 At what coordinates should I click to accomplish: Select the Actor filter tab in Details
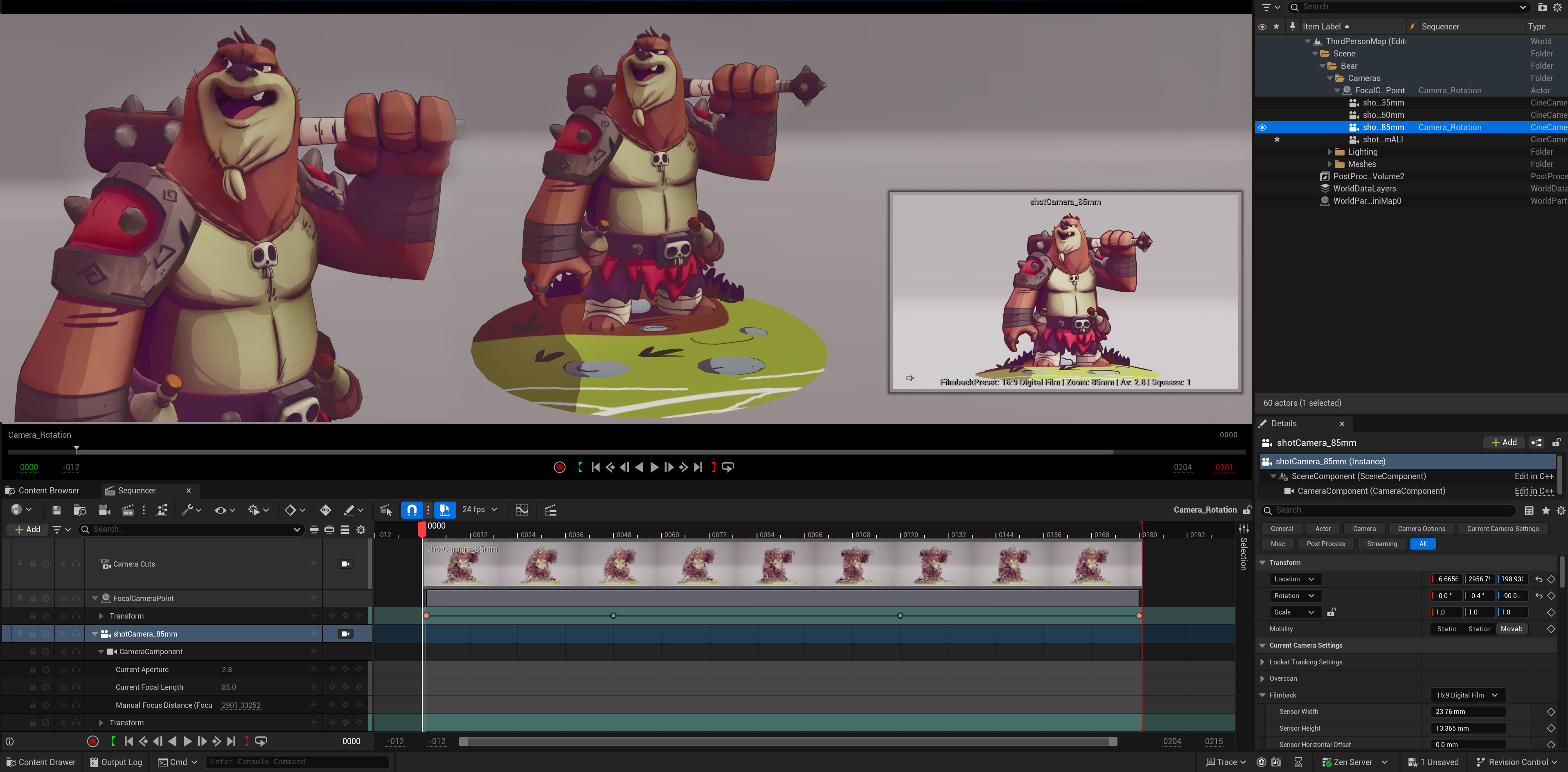(x=1323, y=529)
